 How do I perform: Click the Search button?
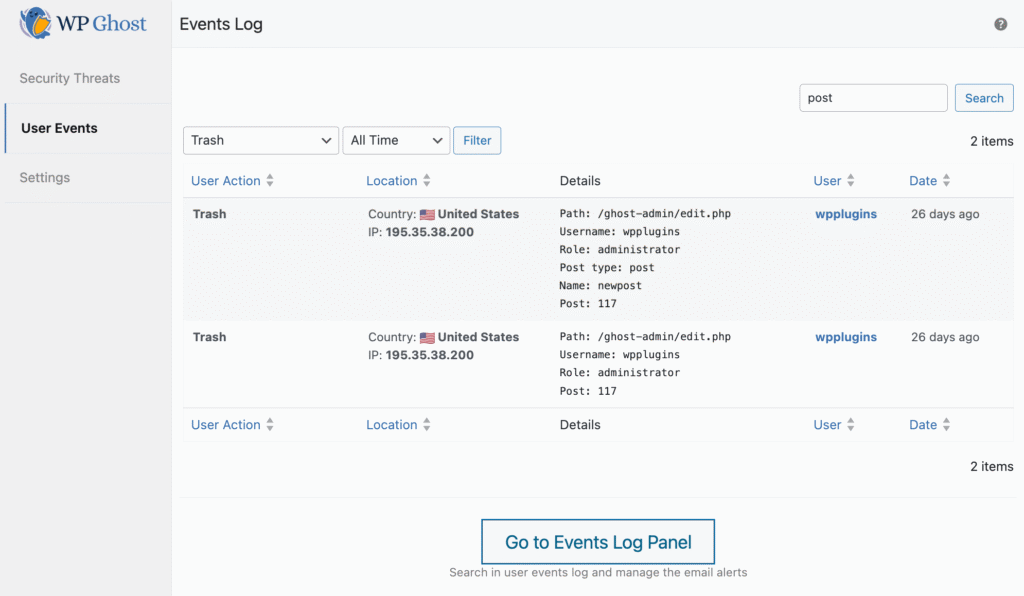pyautogui.click(x=984, y=98)
